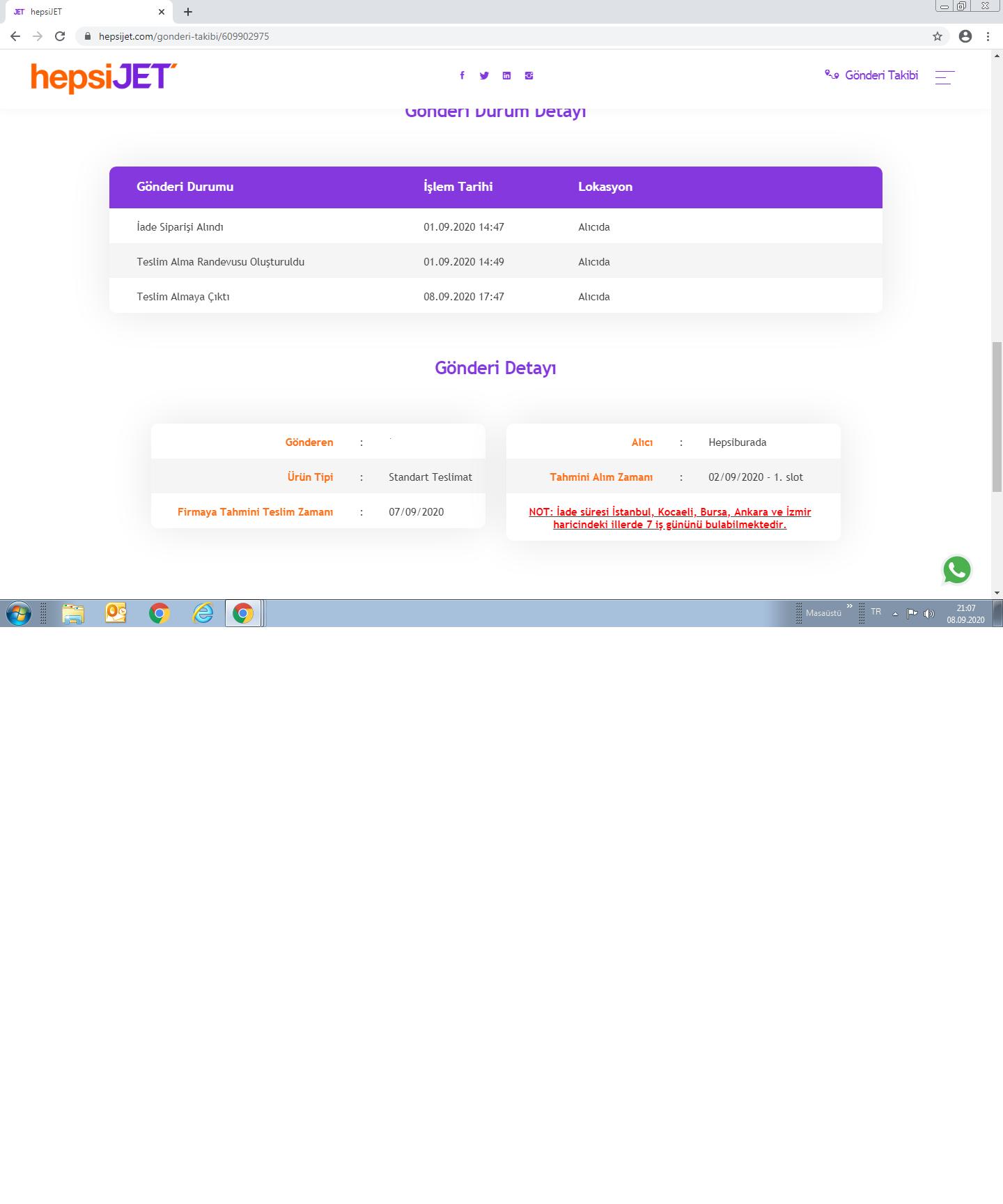Click 'Alıcıda' in Teslim Almaya Çıktı row
This screenshot has width=1003, height=1204.
pyautogui.click(x=594, y=297)
